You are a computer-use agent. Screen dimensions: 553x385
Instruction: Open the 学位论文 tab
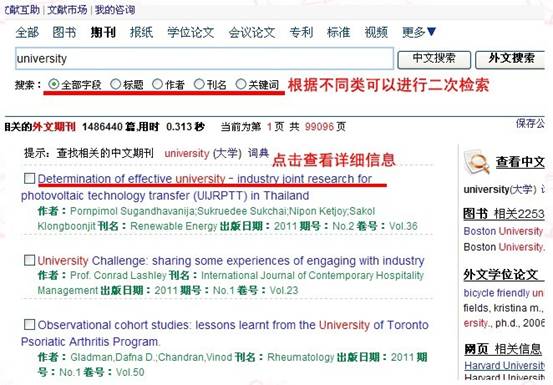[191, 32]
